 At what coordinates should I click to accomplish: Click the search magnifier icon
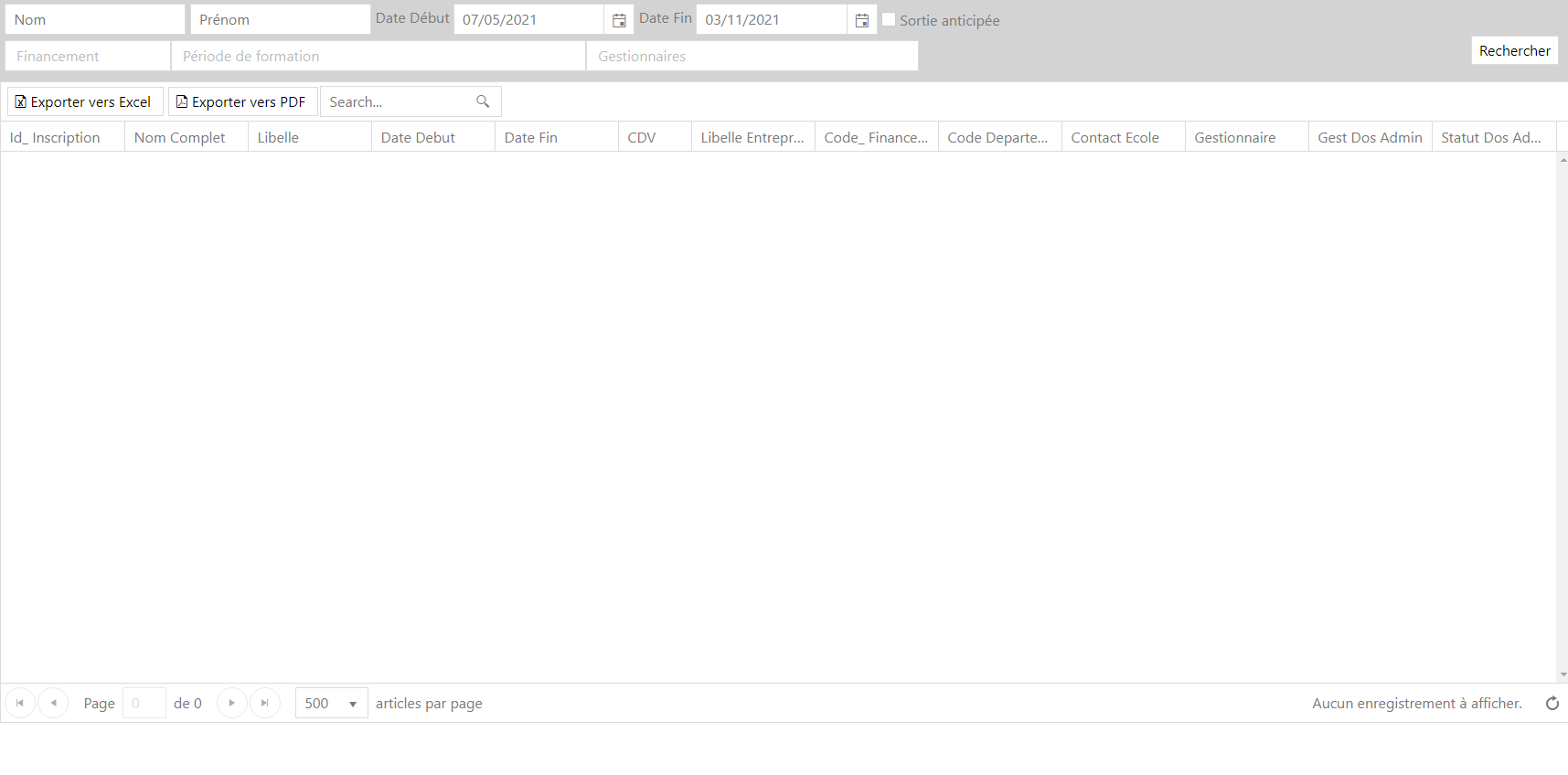(x=483, y=101)
